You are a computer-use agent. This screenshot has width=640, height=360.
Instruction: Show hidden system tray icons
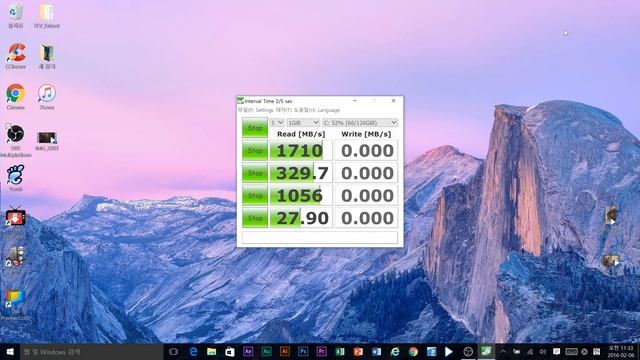pyautogui.click(x=503, y=351)
